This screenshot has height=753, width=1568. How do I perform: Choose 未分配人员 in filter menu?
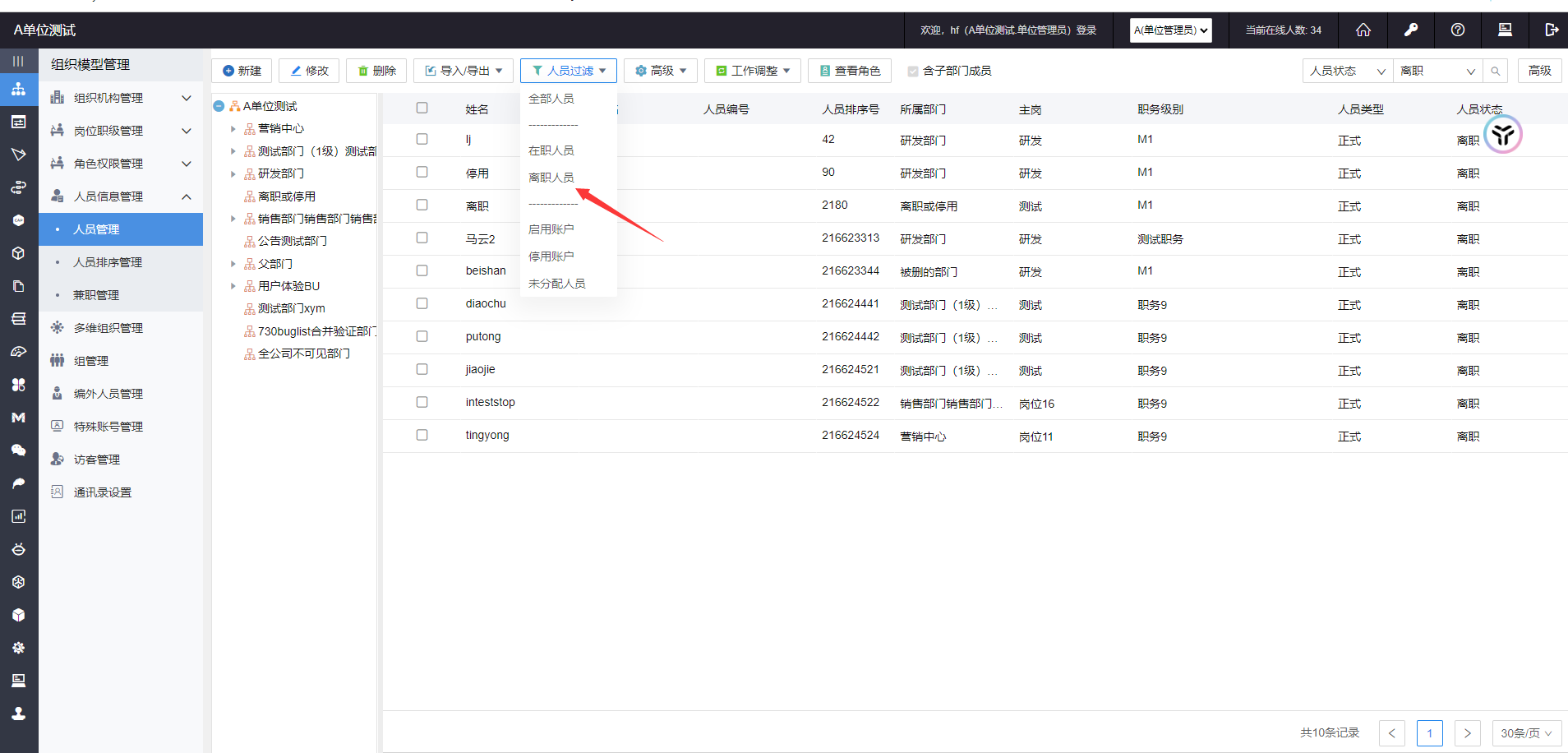556,284
